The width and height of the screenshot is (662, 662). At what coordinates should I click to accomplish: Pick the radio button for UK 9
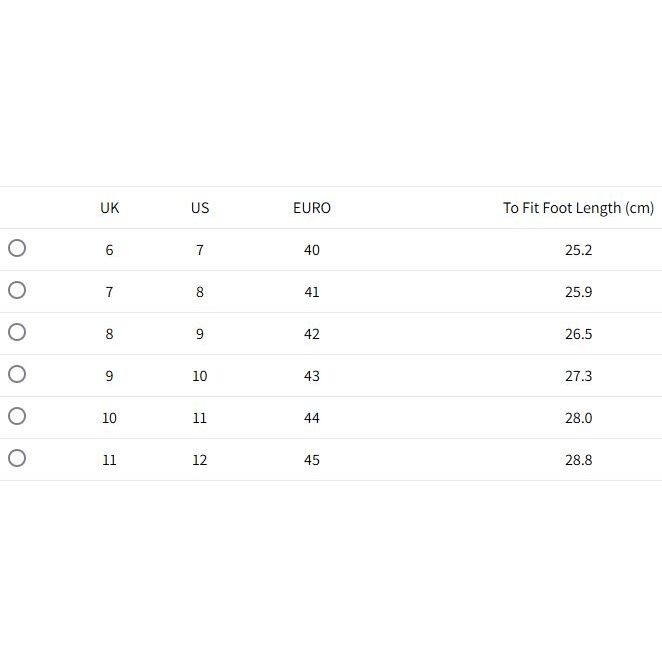(x=17, y=374)
